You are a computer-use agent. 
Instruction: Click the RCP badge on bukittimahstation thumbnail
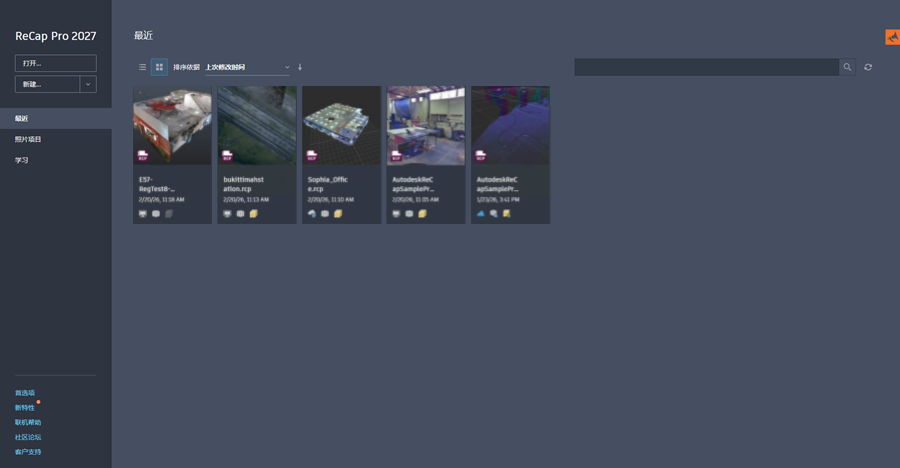coord(227,156)
